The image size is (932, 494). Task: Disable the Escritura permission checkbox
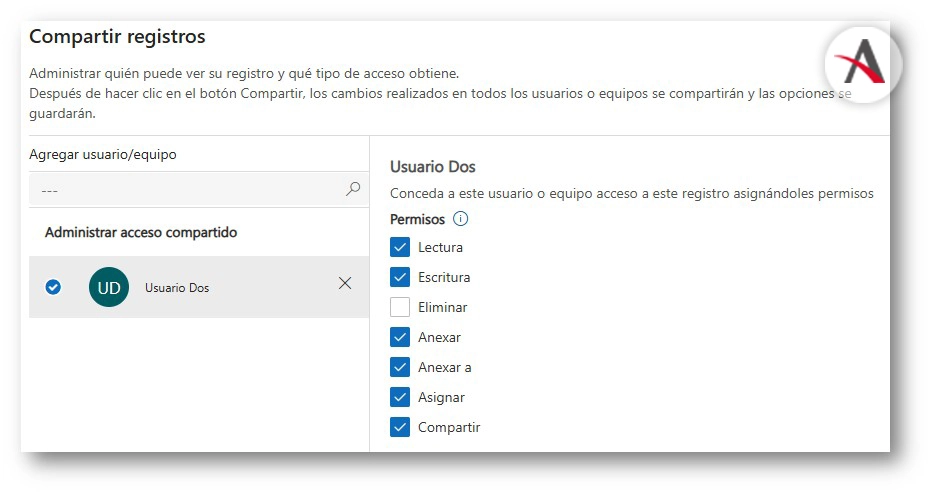tap(400, 277)
